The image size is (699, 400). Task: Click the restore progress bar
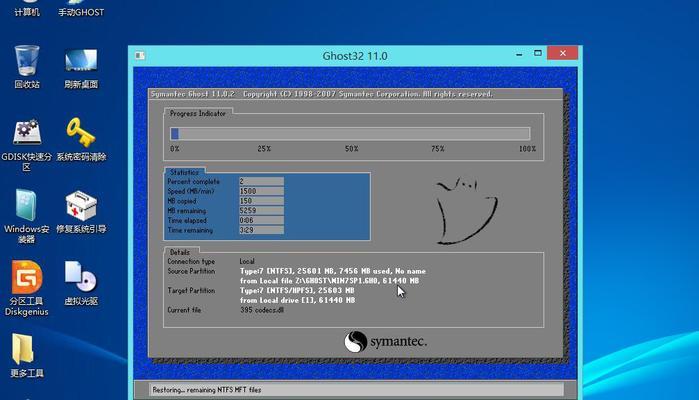coord(350,133)
